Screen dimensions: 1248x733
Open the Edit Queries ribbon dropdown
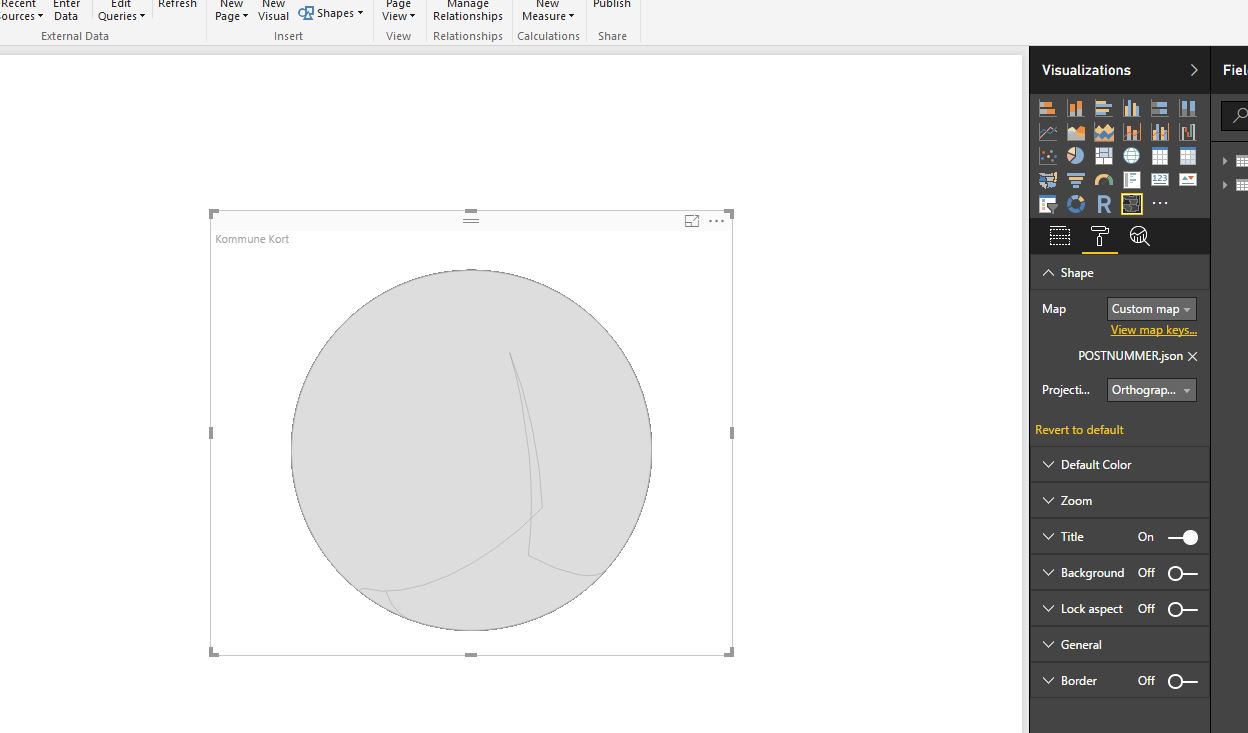[x=121, y=10]
